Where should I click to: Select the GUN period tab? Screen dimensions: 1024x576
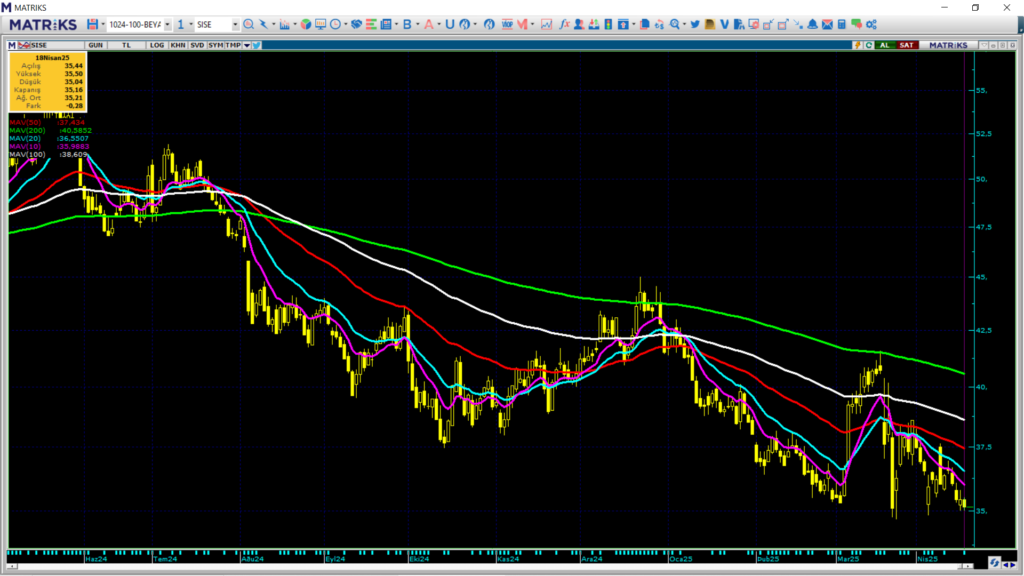point(95,45)
